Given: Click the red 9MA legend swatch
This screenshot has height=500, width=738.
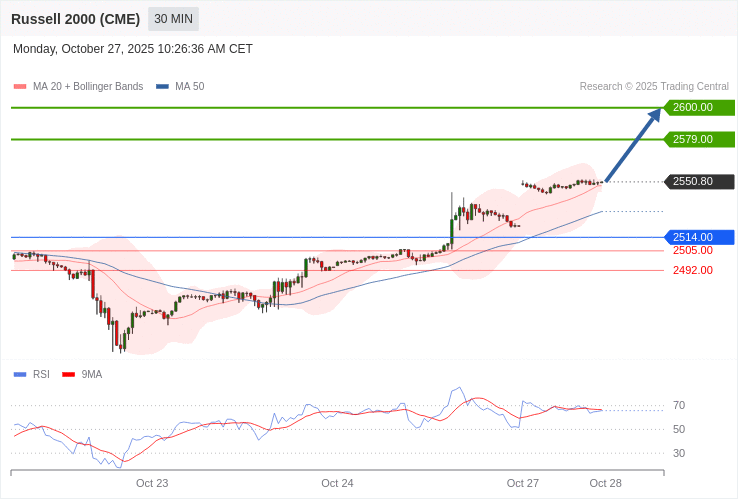Looking at the screenshot, I should click(x=68, y=374).
